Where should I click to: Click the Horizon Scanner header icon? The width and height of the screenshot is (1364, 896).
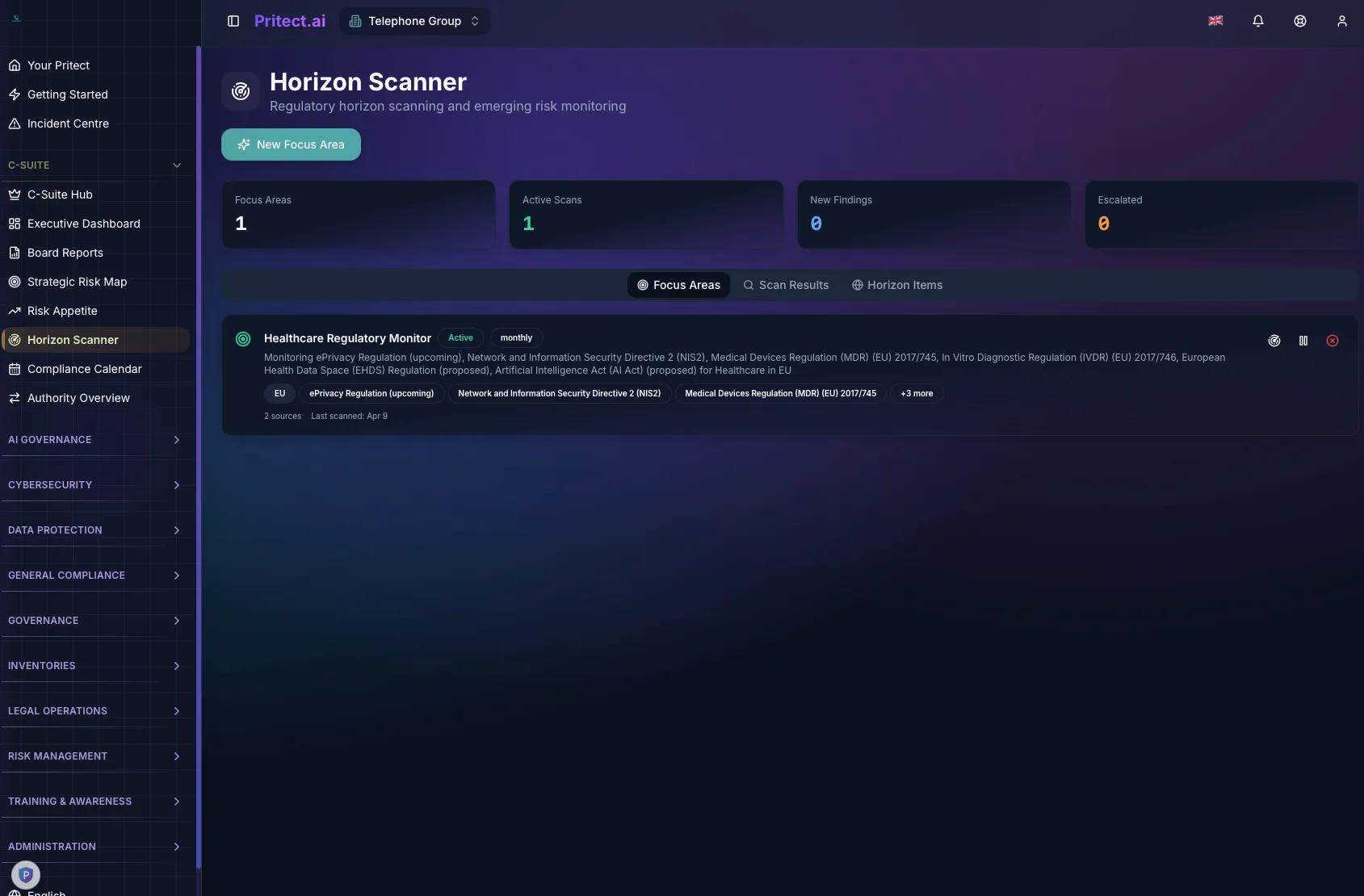click(241, 91)
